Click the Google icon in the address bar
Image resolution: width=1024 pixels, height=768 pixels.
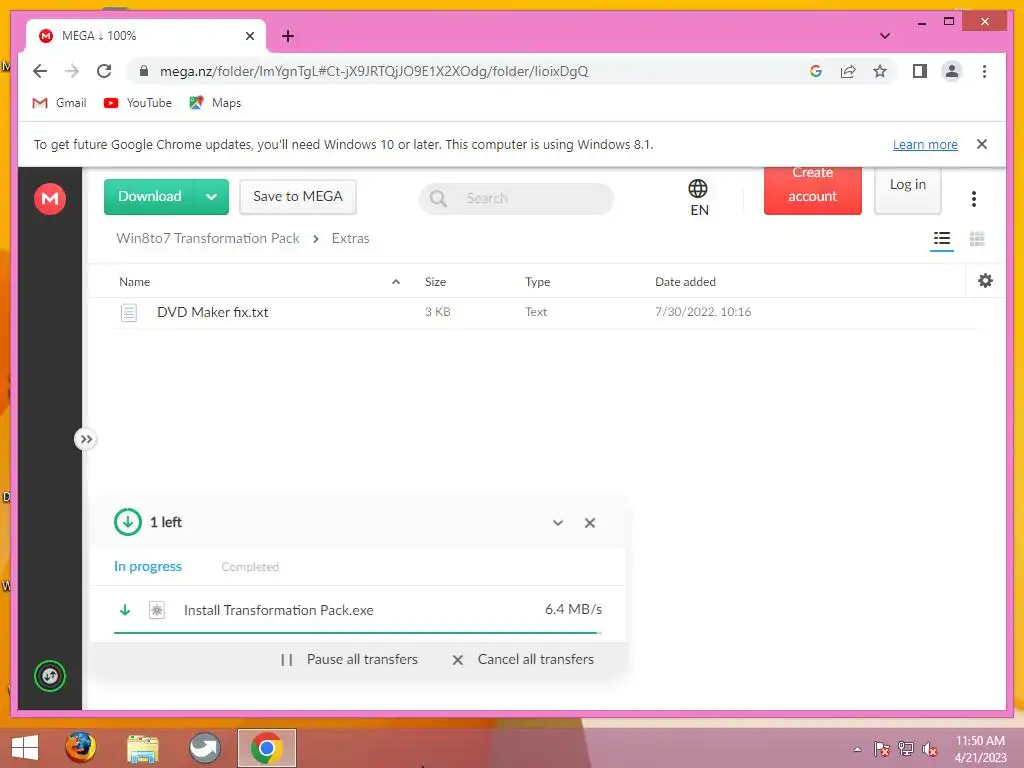816,71
